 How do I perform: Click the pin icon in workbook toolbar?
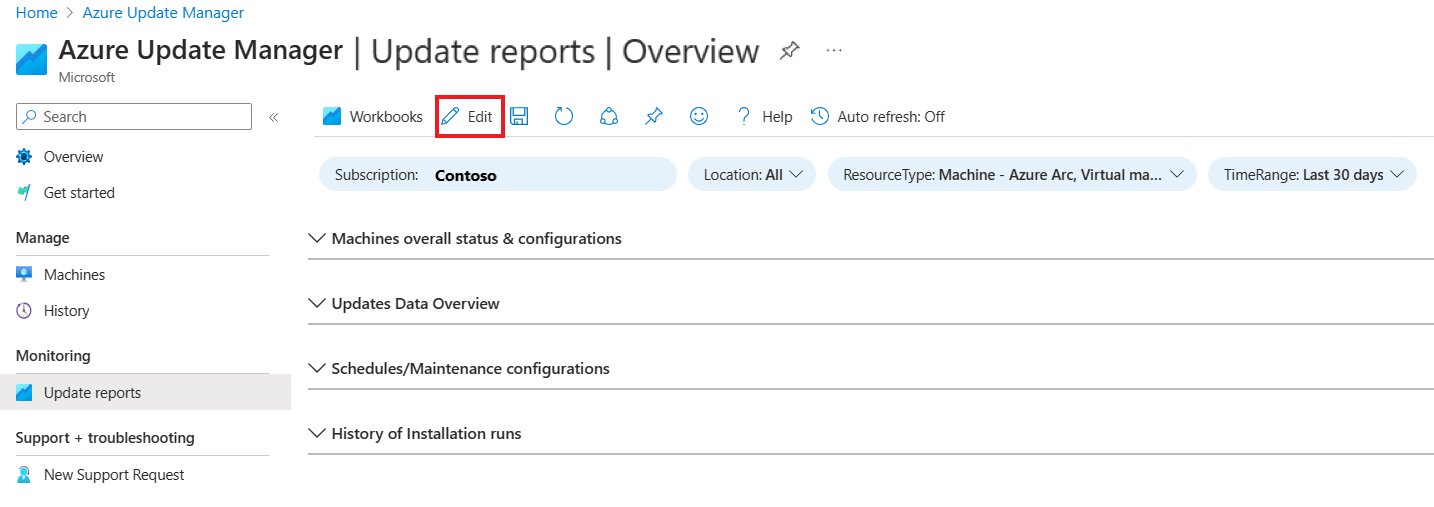(x=653, y=117)
